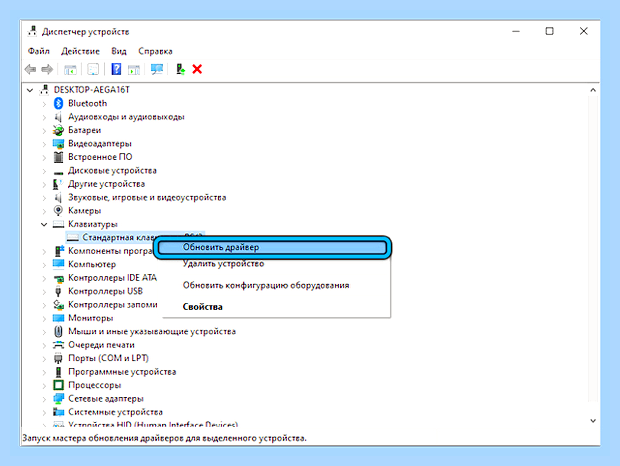Click the Клавиатуры category icon
Viewport: 620px width, 466px height.
(x=59, y=224)
